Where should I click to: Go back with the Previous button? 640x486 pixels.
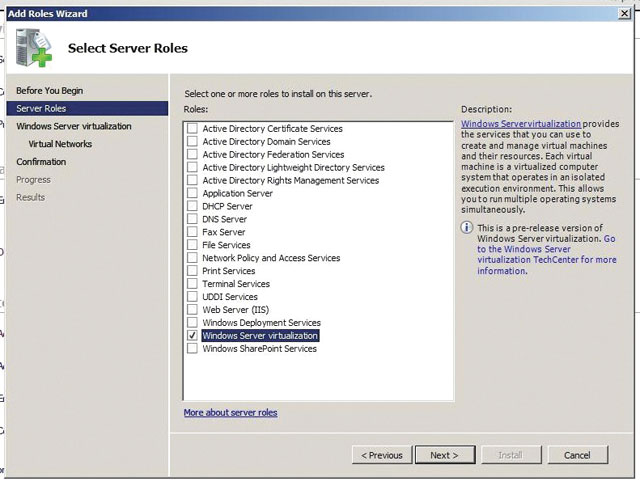click(381, 455)
